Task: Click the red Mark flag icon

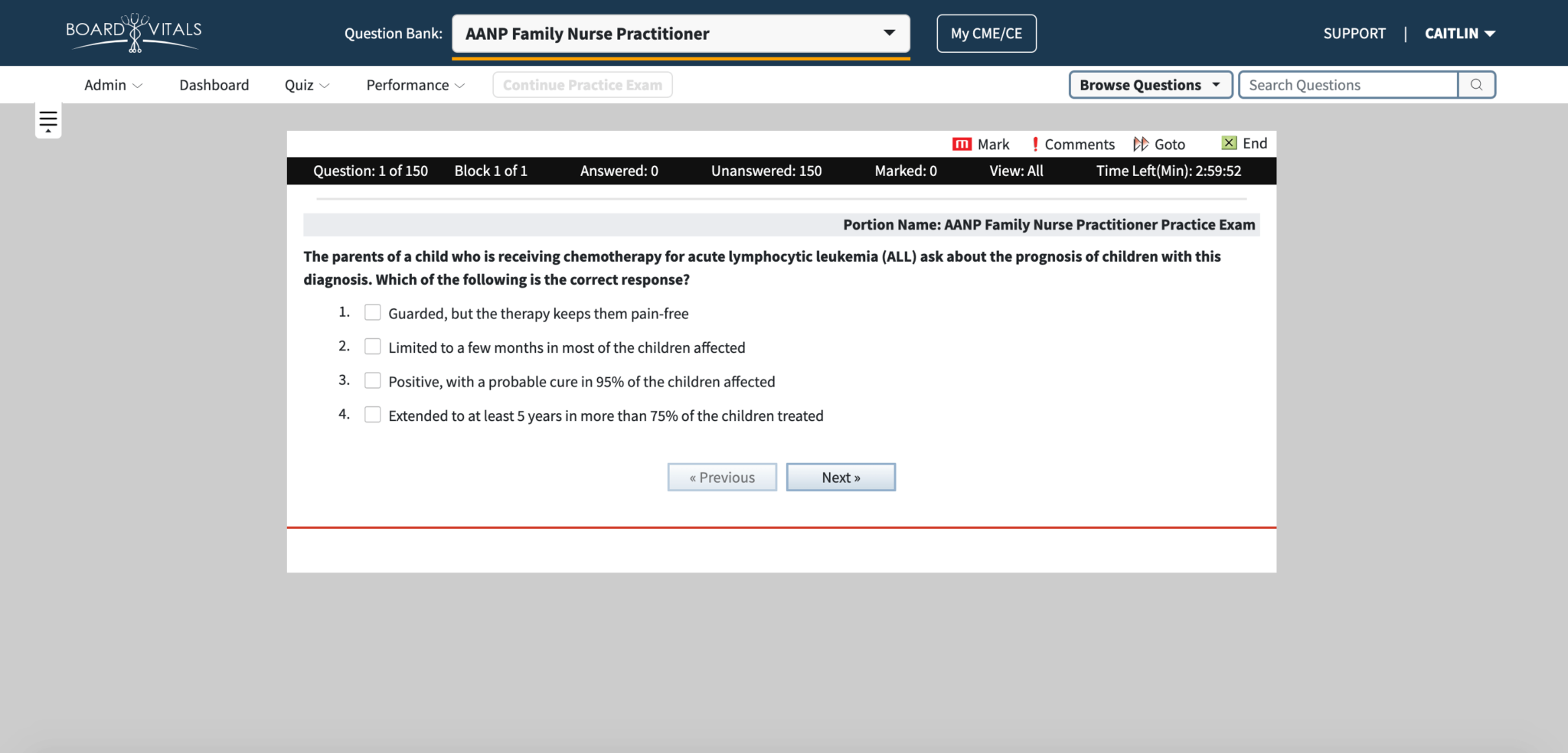Action: (x=961, y=144)
